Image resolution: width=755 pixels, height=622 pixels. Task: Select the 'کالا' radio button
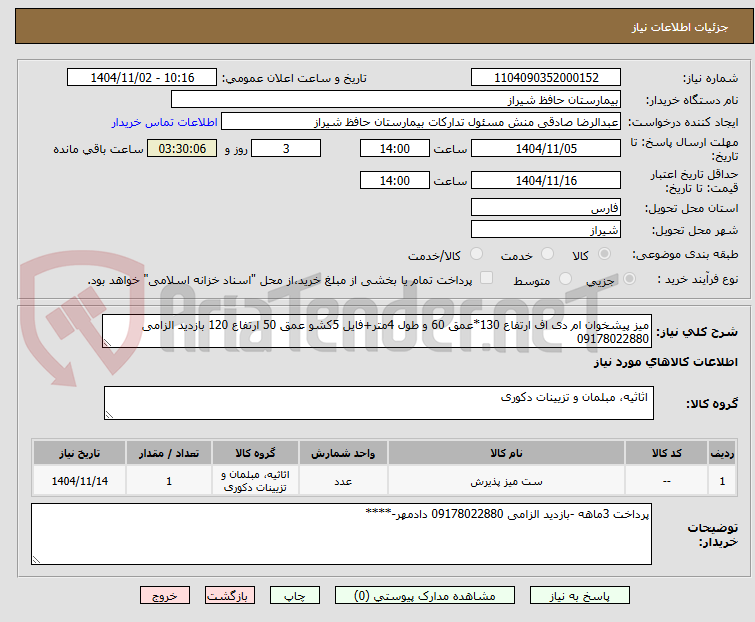click(604, 254)
